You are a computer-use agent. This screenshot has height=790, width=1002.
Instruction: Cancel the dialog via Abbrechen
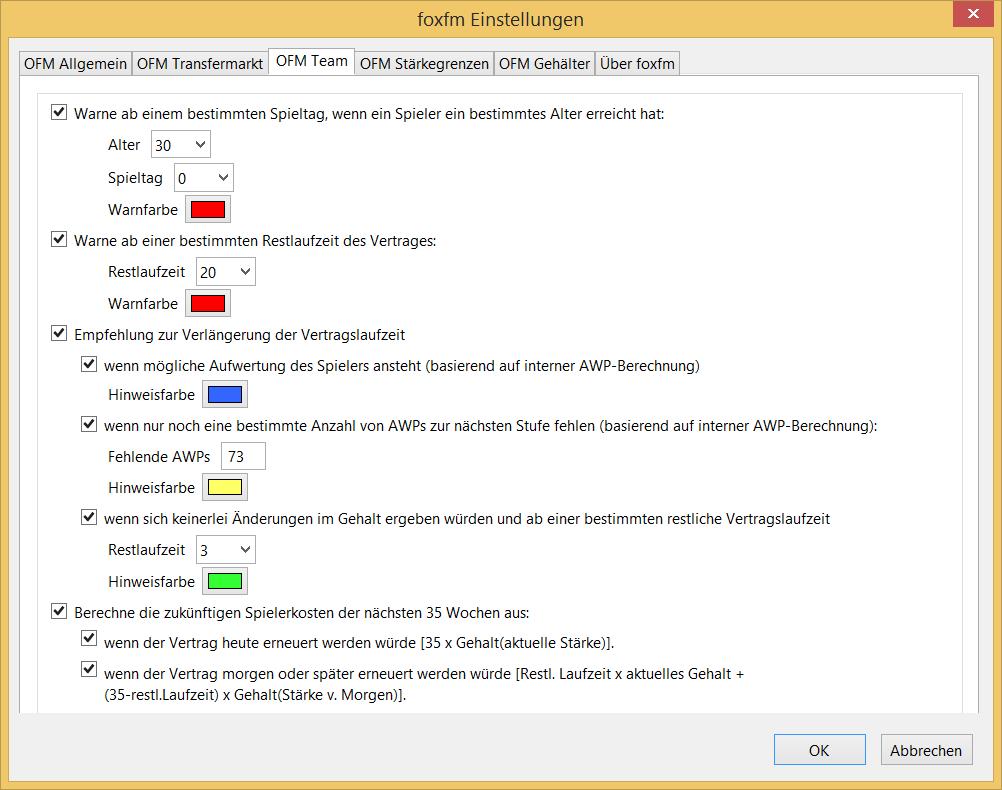coord(926,749)
